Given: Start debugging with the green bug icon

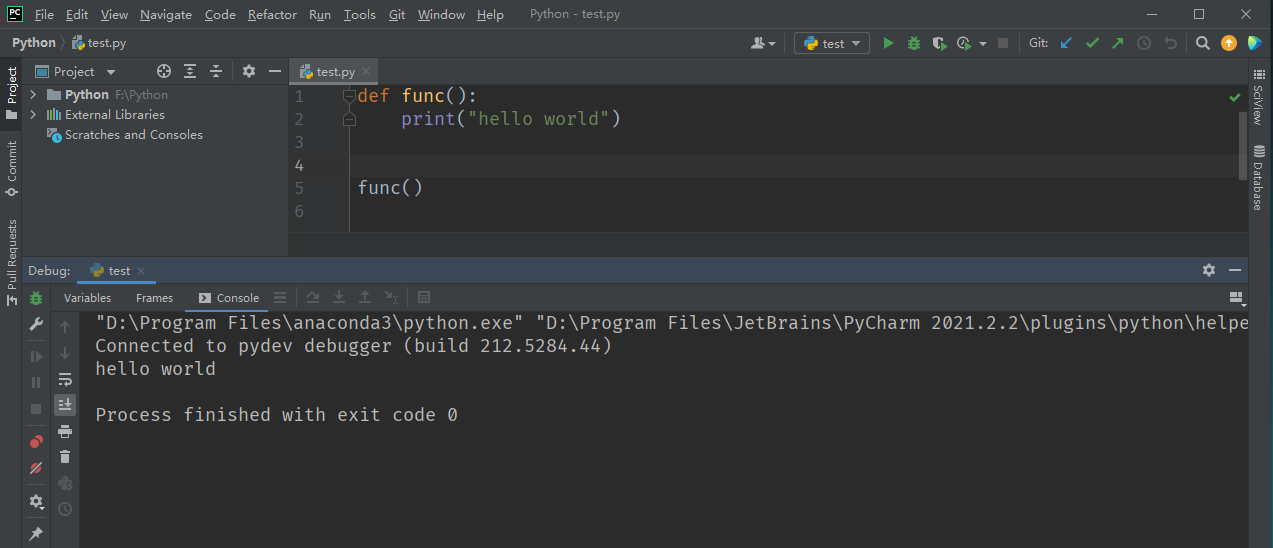Looking at the screenshot, I should [x=913, y=43].
